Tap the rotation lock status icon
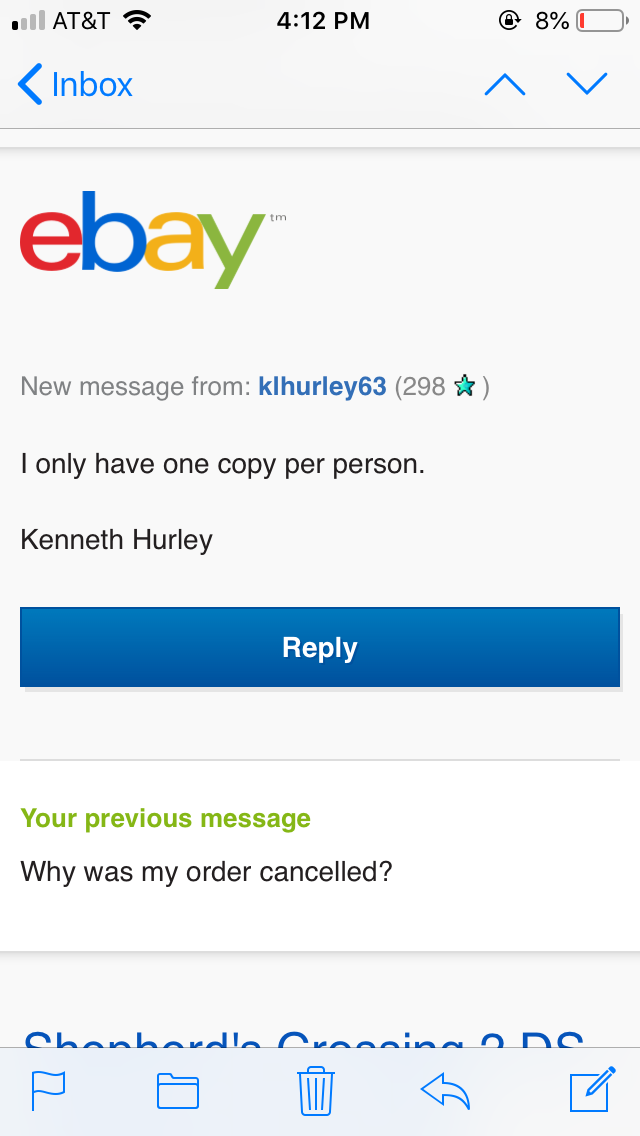 pyautogui.click(x=510, y=21)
